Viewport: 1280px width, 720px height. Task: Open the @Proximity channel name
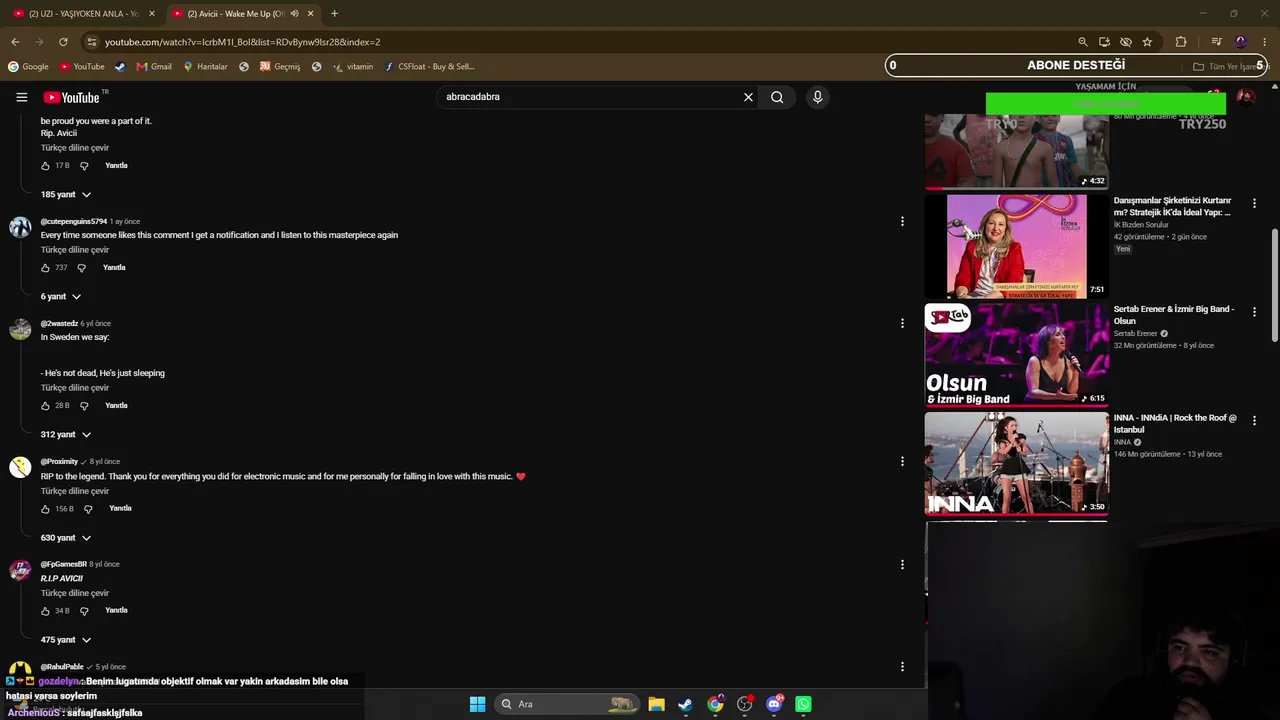pos(59,462)
